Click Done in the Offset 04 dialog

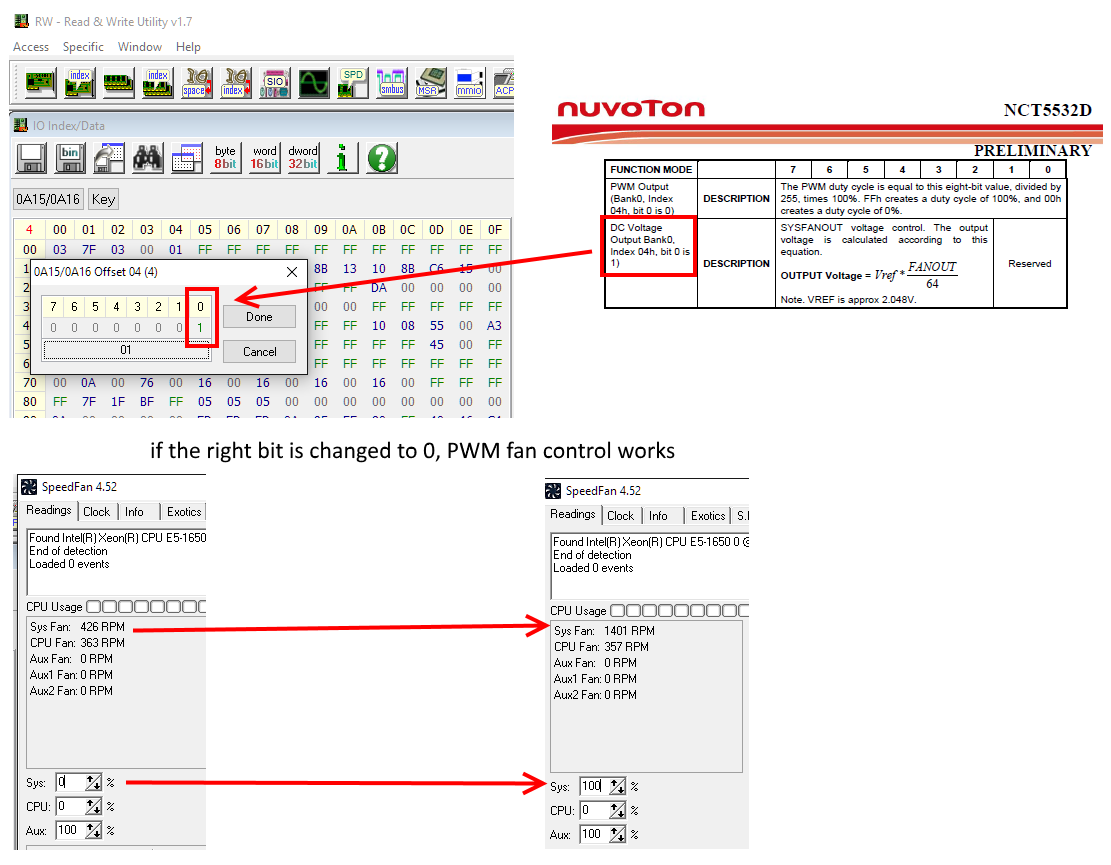[259, 317]
